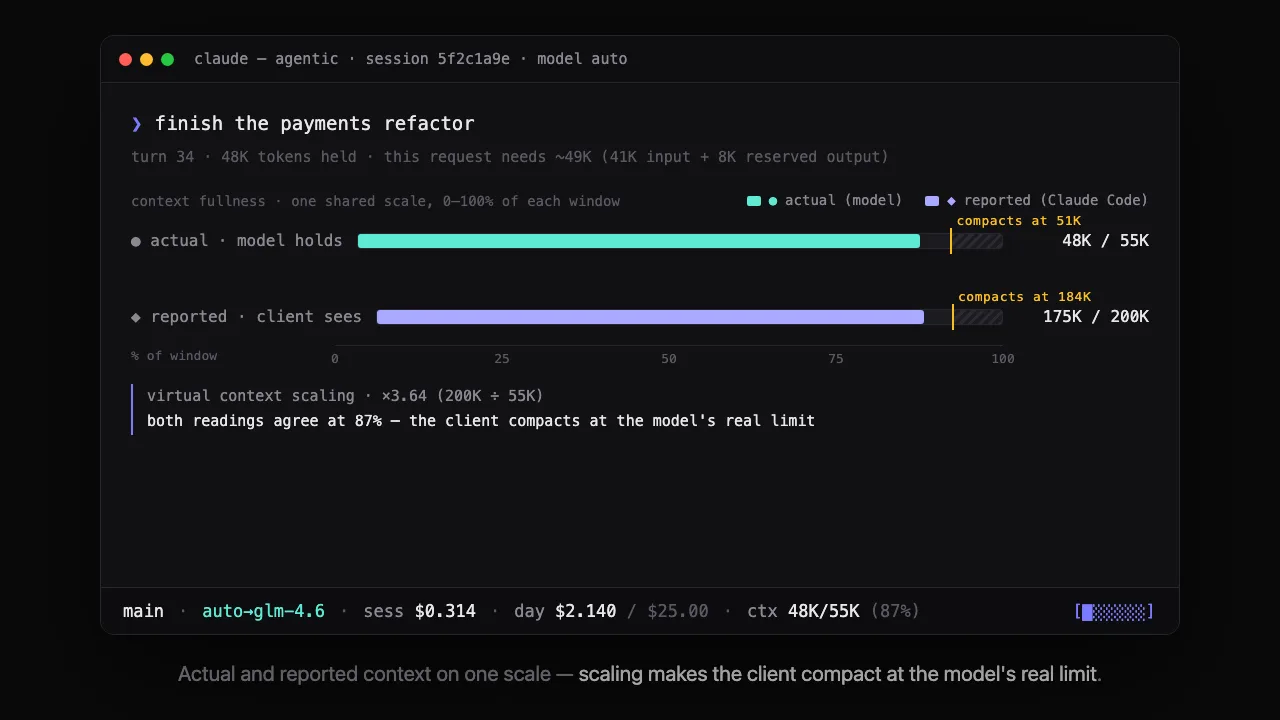Click the diamond icon before 'reported · client sees'
This screenshot has width=1280, height=720.
[136, 317]
